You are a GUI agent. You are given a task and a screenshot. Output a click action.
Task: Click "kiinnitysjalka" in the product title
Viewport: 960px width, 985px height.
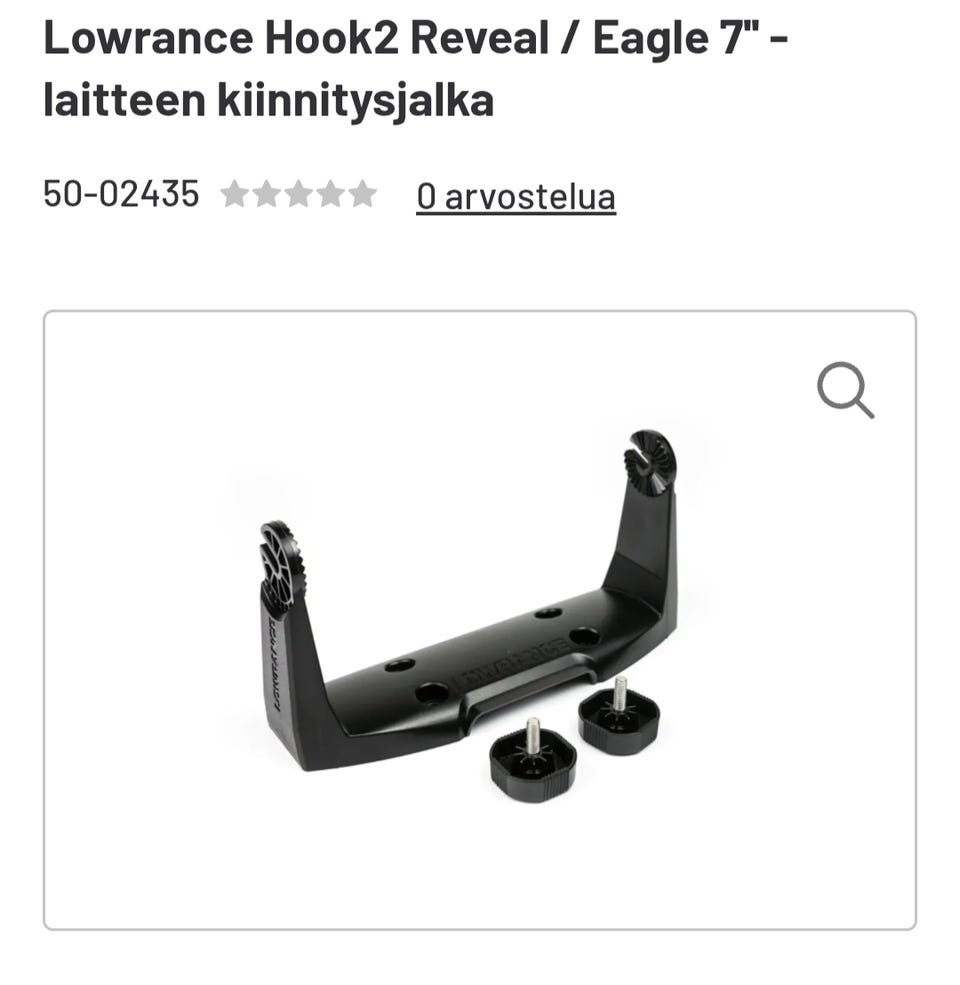[356, 101]
